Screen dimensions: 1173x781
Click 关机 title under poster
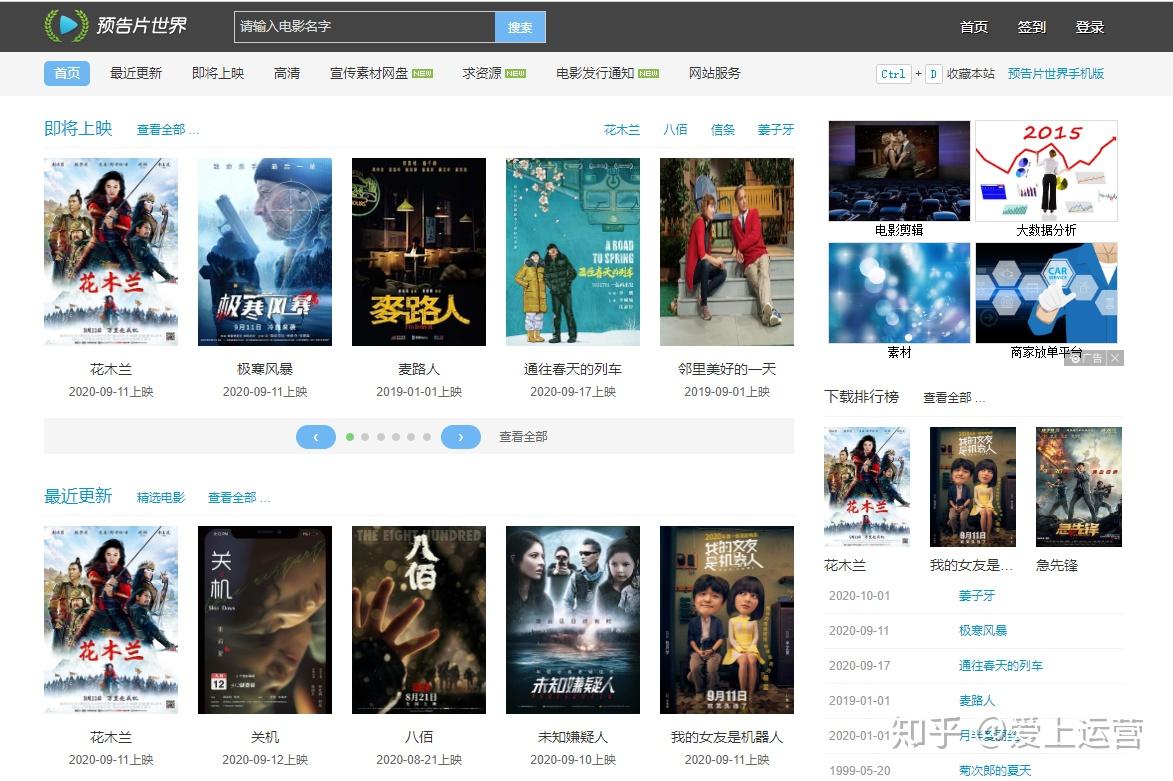click(x=265, y=738)
